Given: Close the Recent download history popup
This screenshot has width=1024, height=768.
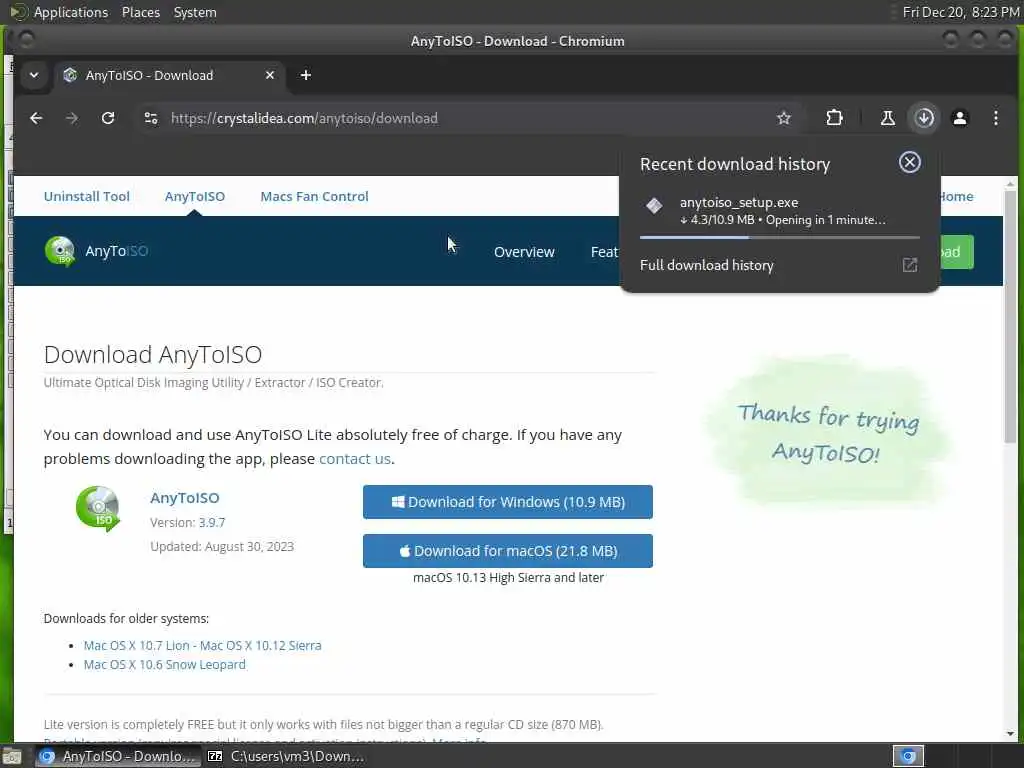Looking at the screenshot, I should coord(910,163).
